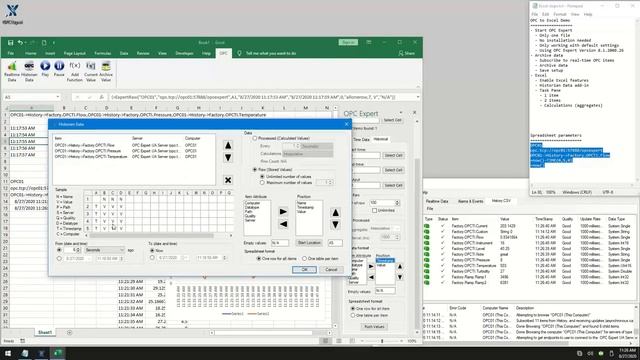Expand the formula bar

(x=418, y=97)
